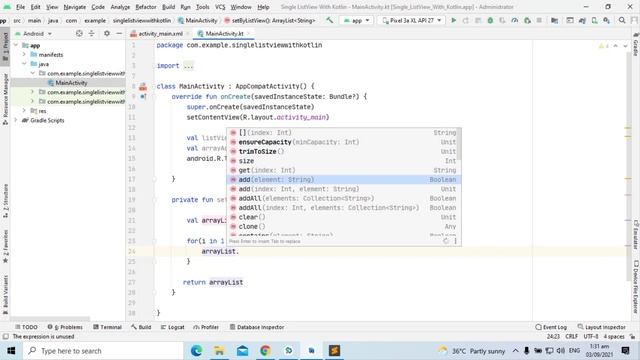Screen dimensions: 640x360
Task: Select add(element: String) completion suggestion
Action: pos(343,180)
